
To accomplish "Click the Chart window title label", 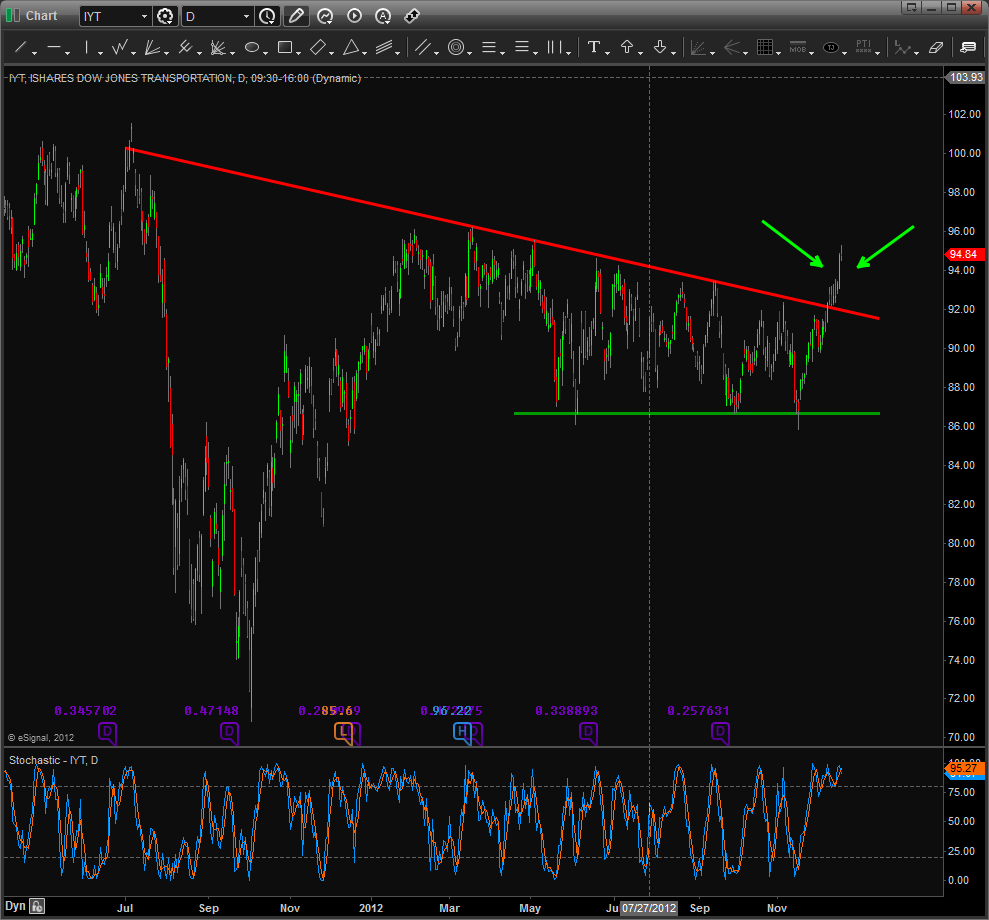I will 41,16.
